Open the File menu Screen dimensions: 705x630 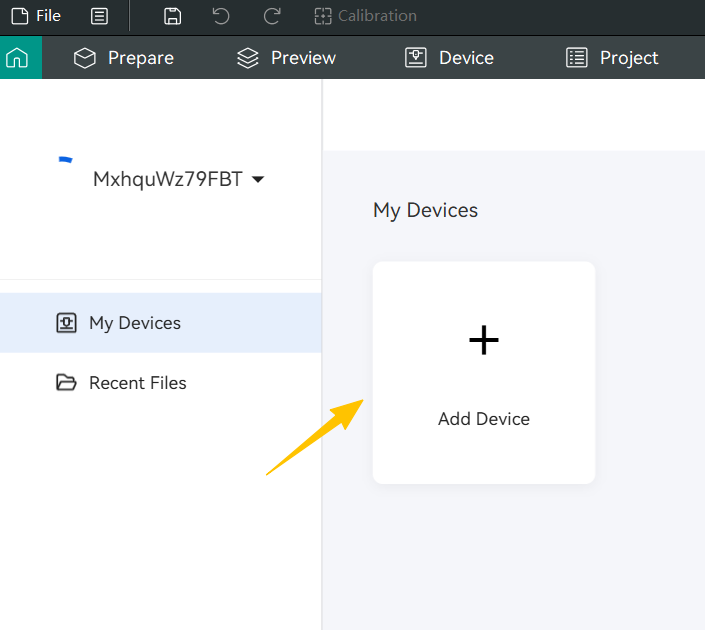(x=36, y=16)
